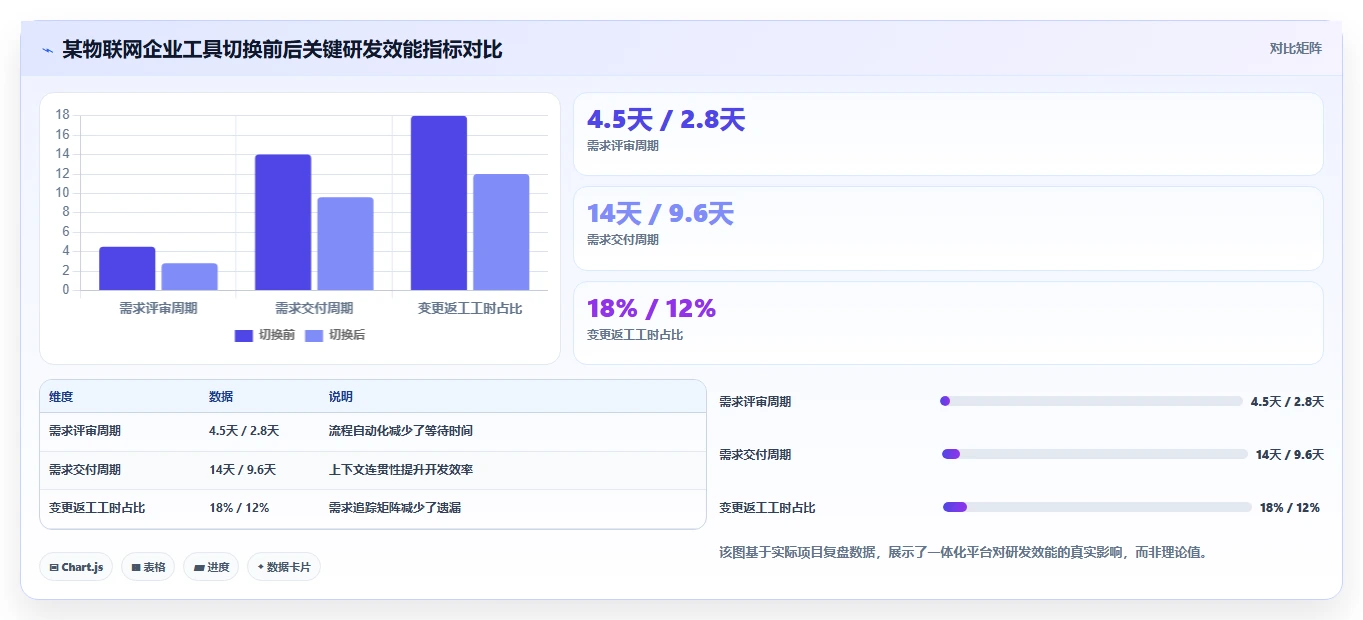This screenshot has width=1363, height=620.
Task: Click the 切换前 bar for 变更返工工时占比
Action: click(x=439, y=203)
